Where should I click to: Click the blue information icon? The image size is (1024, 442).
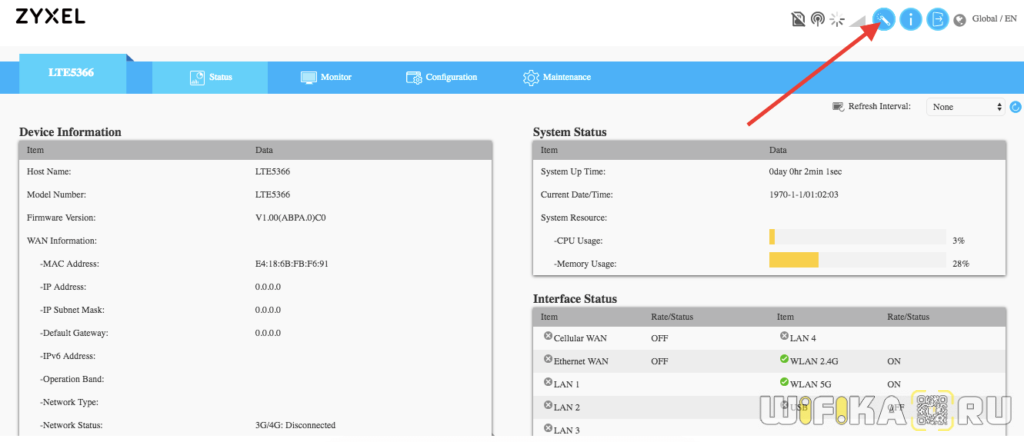pos(910,19)
